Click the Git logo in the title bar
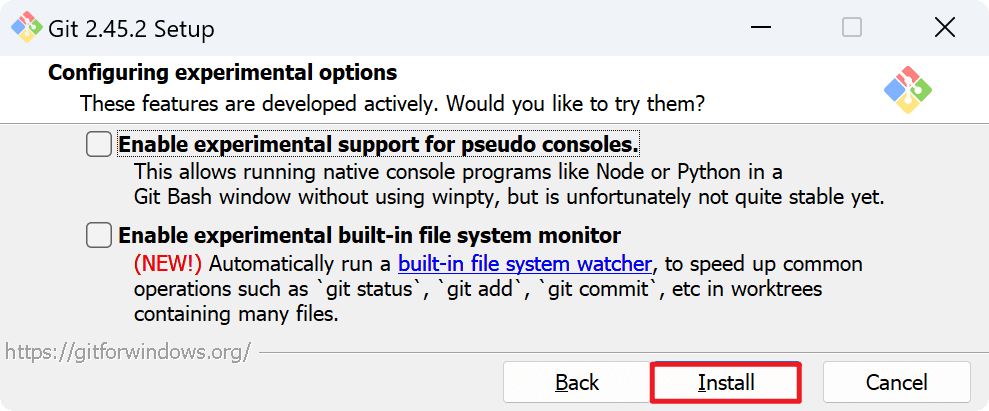Viewport: 989px width, 411px height. [27, 28]
